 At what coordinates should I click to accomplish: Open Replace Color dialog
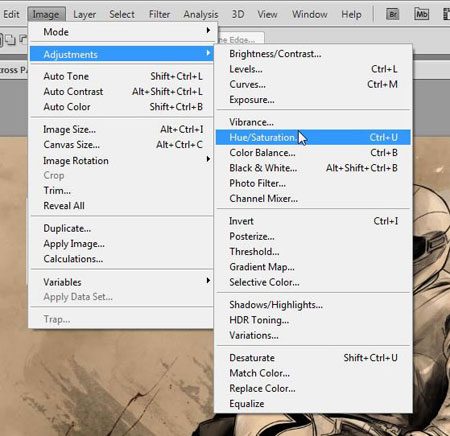click(x=313, y=388)
